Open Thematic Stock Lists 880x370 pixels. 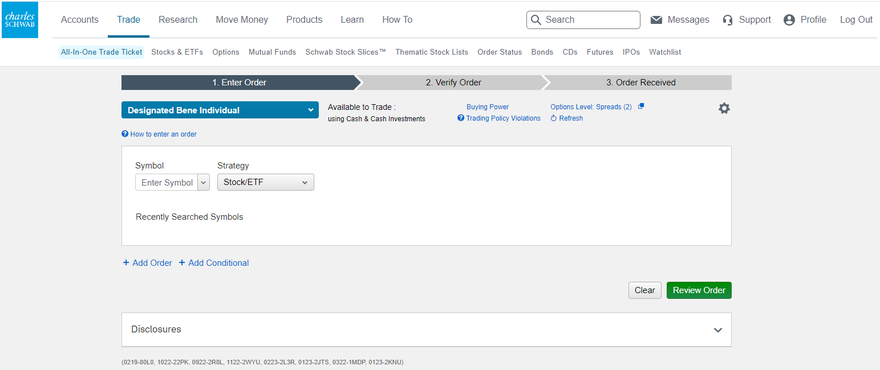[x=432, y=52]
